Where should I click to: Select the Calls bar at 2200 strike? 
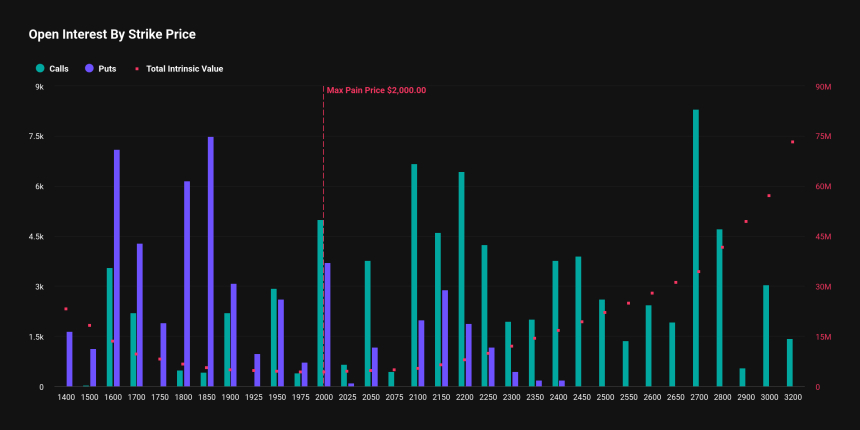(461, 279)
